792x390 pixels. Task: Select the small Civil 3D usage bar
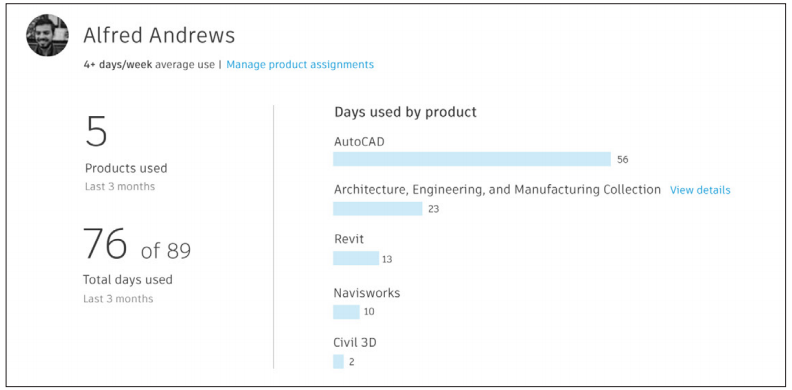338,362
